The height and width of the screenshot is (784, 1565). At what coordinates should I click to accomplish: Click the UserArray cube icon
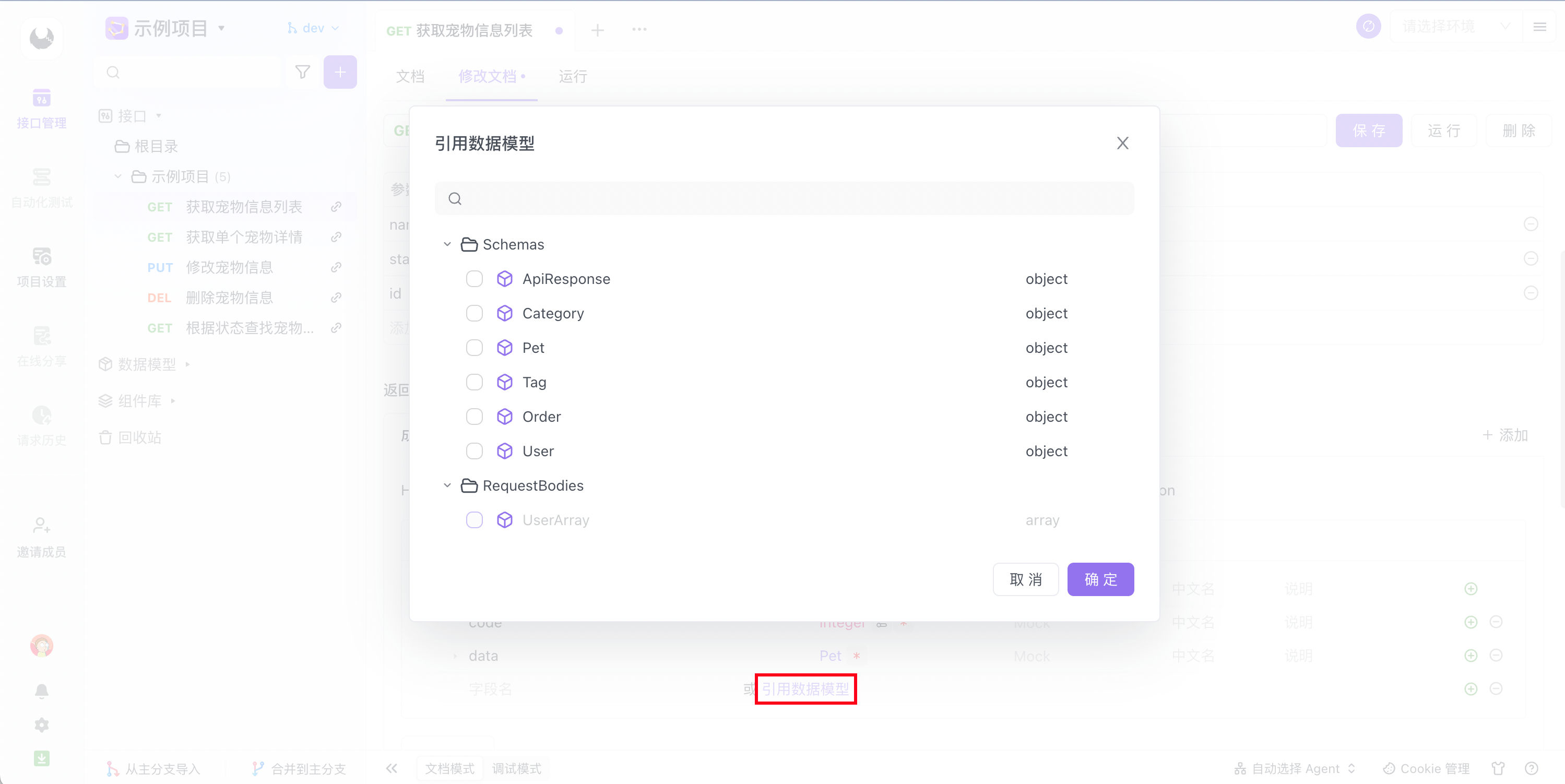(x=504, y=520)
